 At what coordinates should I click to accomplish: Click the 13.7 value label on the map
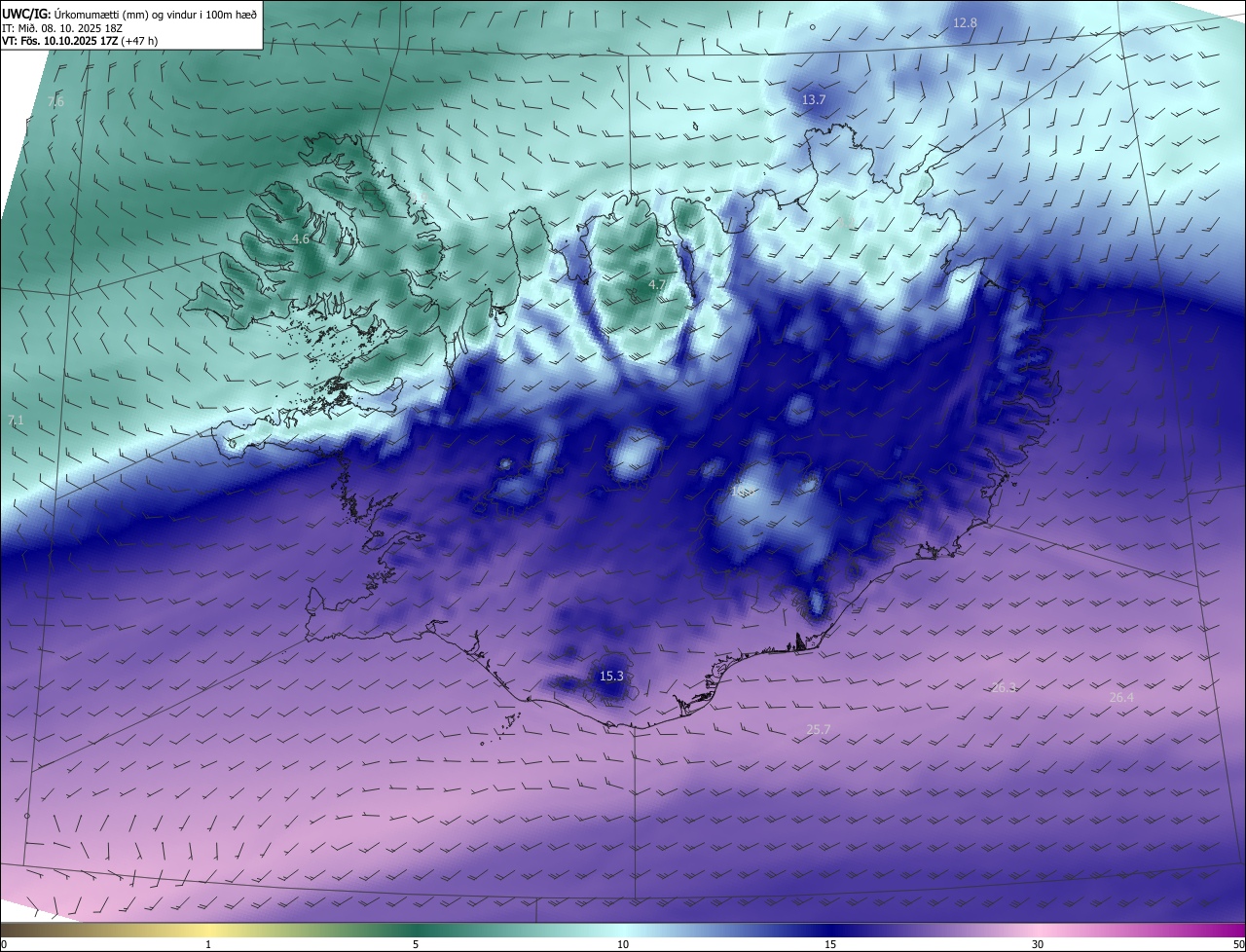click(x=814, y=100)
